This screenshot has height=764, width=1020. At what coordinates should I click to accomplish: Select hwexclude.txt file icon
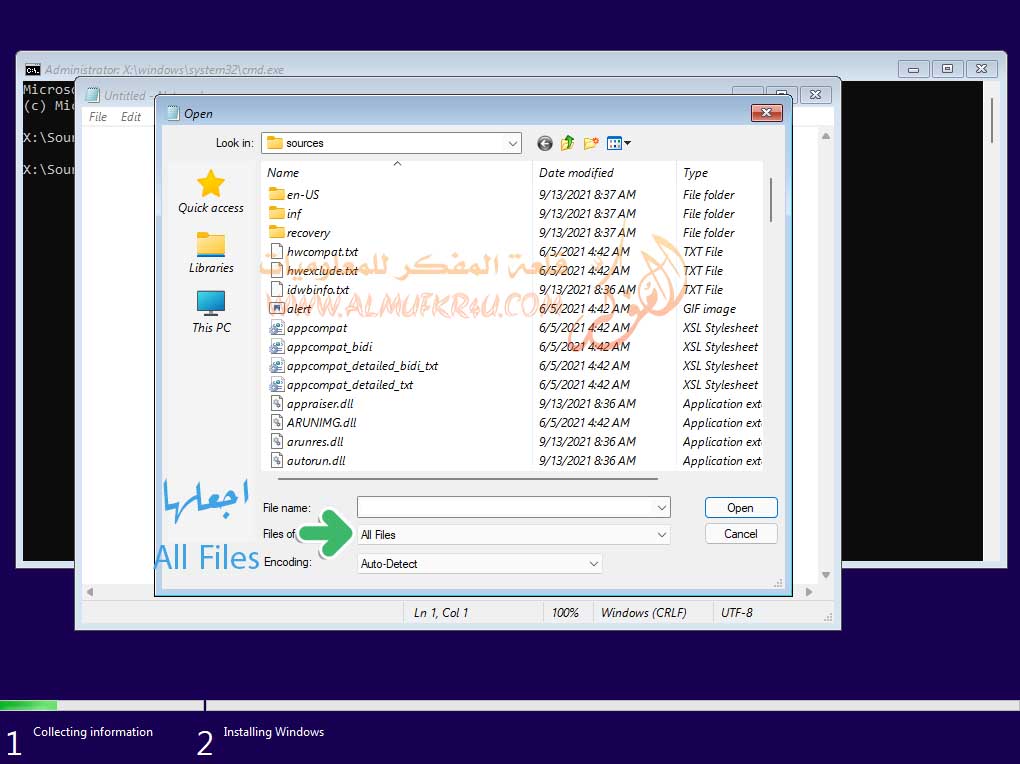[x=276, y=270]
